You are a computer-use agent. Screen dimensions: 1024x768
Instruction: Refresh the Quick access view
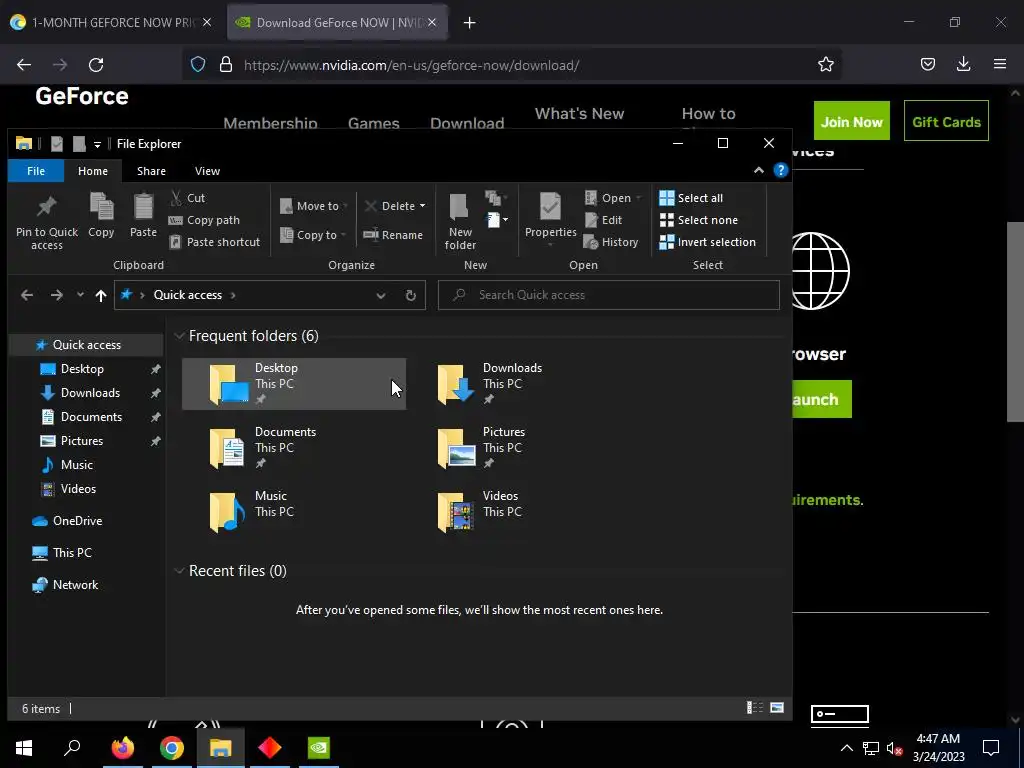click(x=411, y=296)
